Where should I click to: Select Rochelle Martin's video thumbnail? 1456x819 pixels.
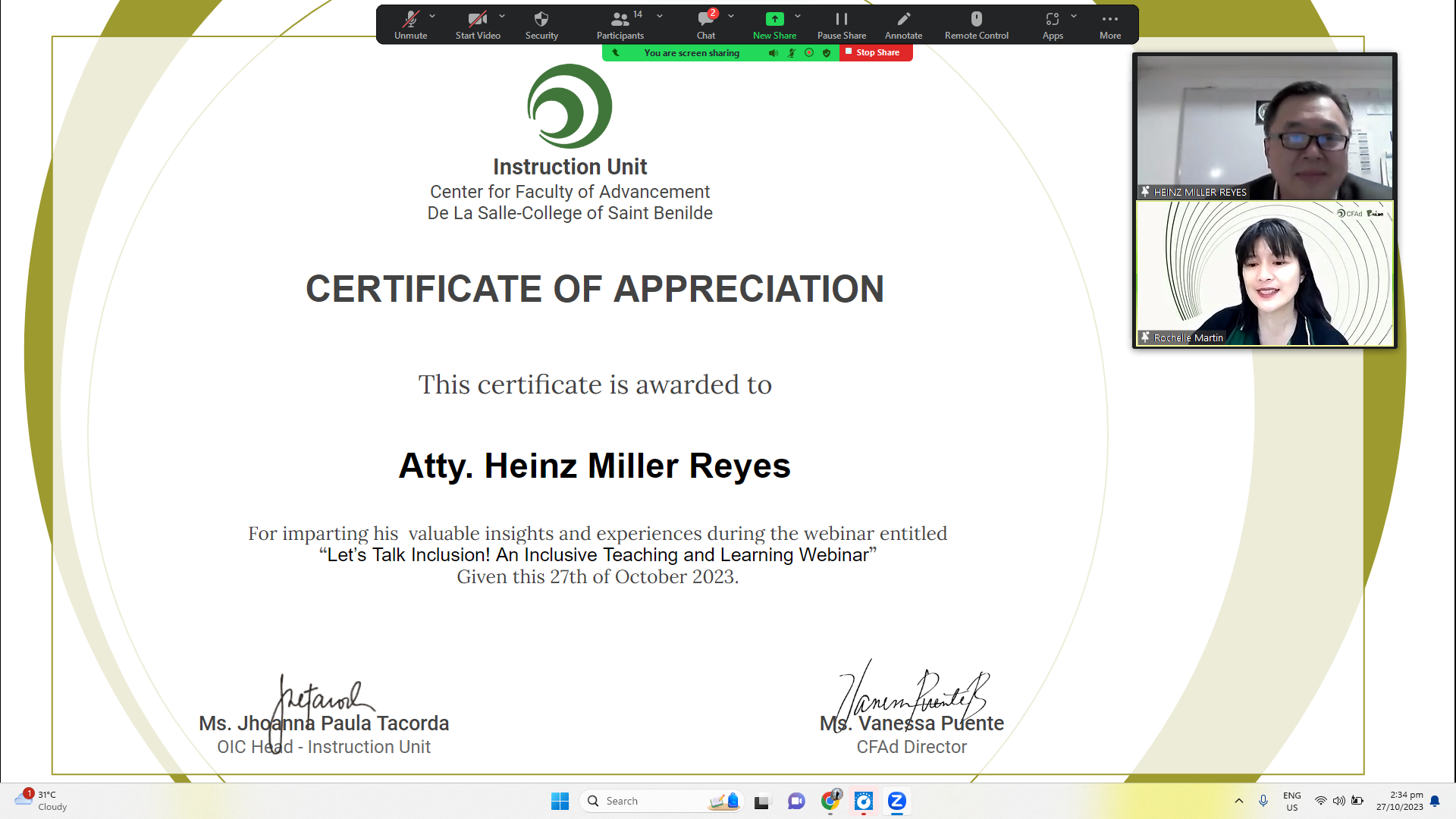pyautogui.click(x=1264, y=273)
